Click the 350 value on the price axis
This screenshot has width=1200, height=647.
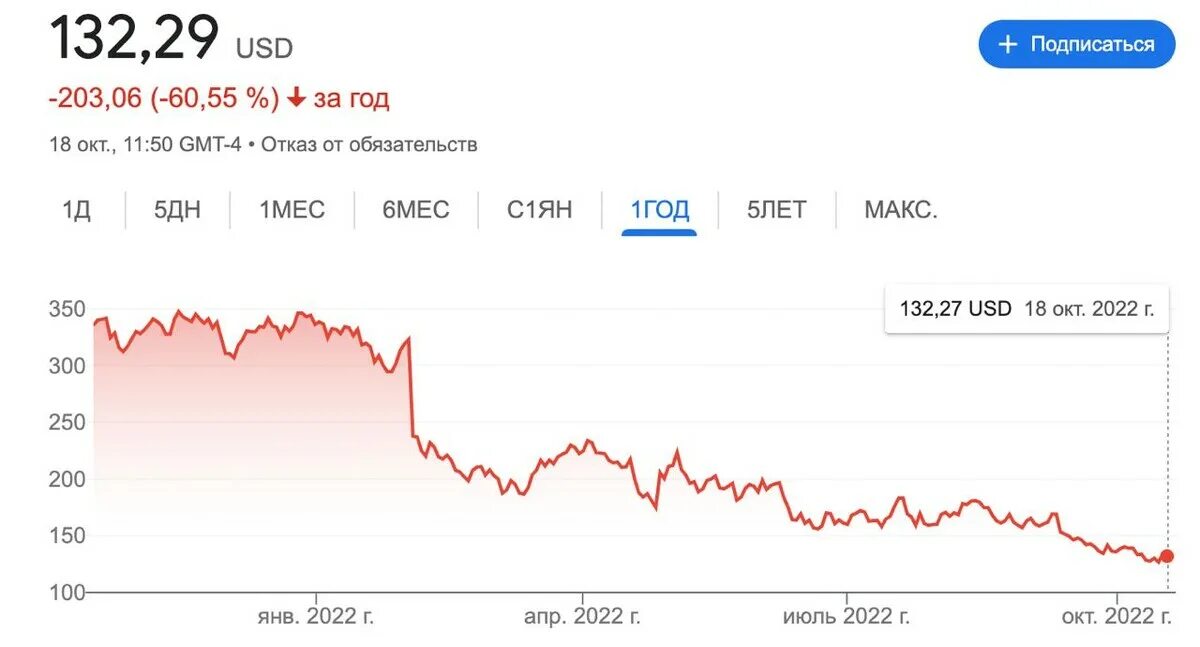(x=66, y=310)
